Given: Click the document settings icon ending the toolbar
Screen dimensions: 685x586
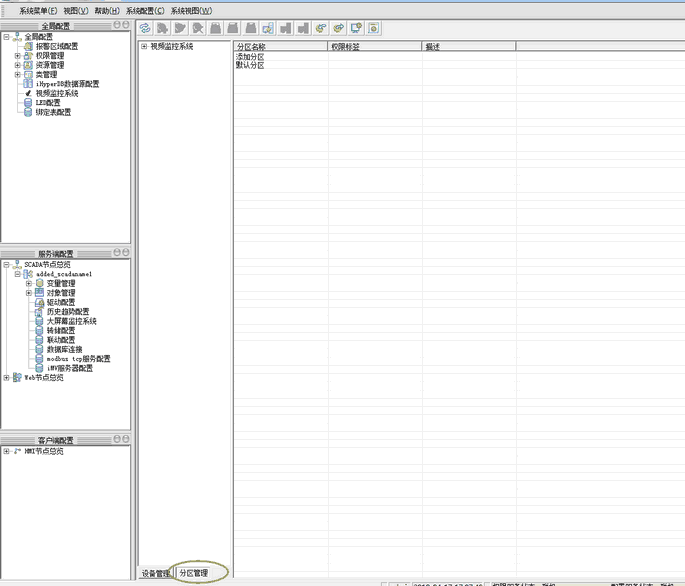Looking at the screenshot, I should click(x=374, y=28).
